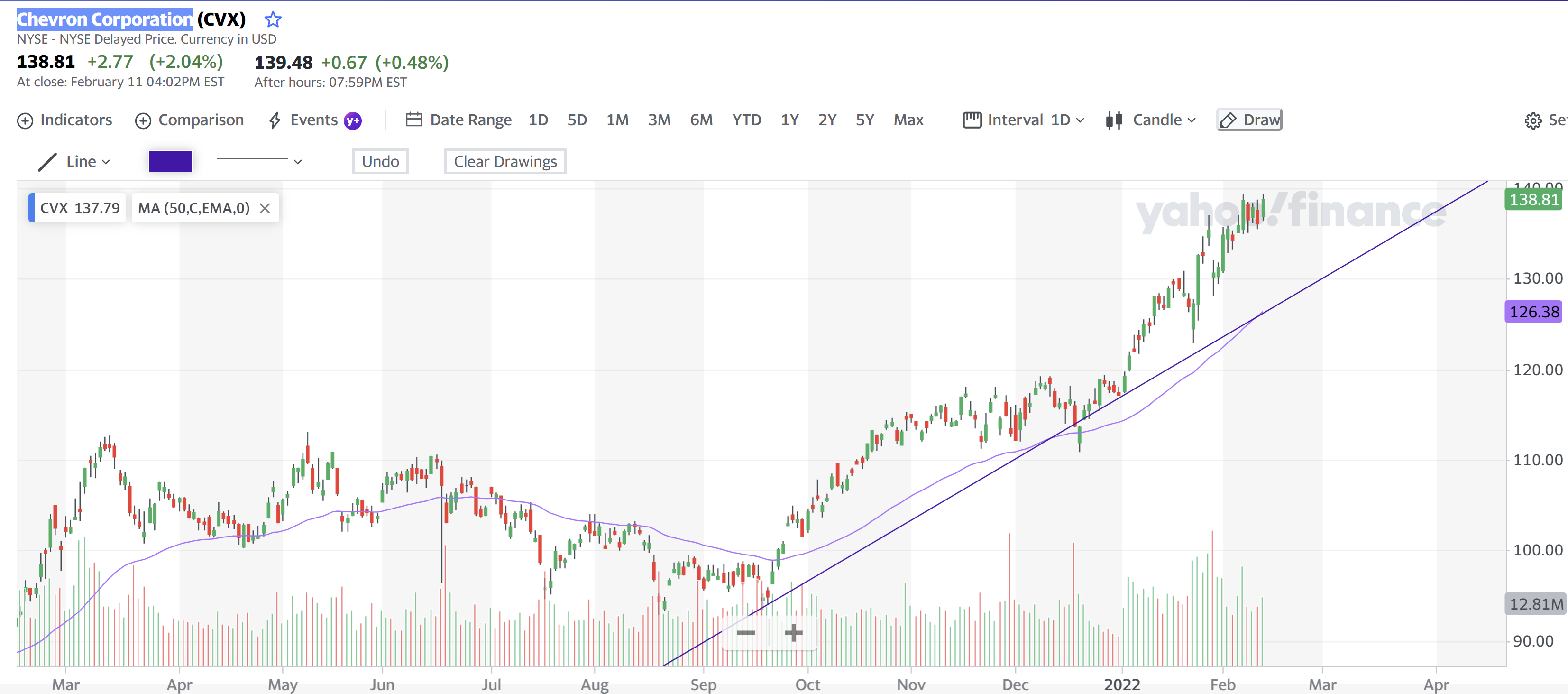Click the 110.00 price axis label
Image resolution: width=1568 pixels, height=694 pixels.
click(x=1538, y=460)
